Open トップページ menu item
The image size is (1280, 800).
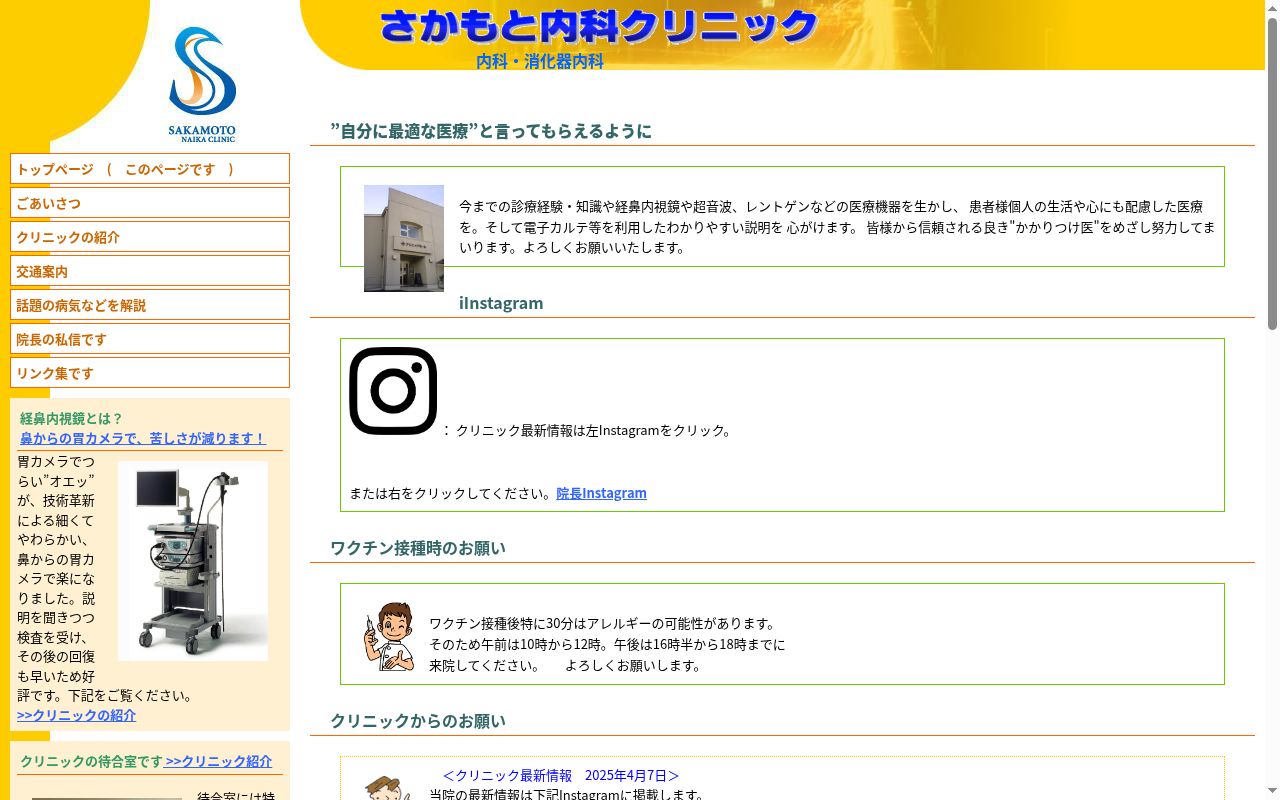tap(150, 169)
